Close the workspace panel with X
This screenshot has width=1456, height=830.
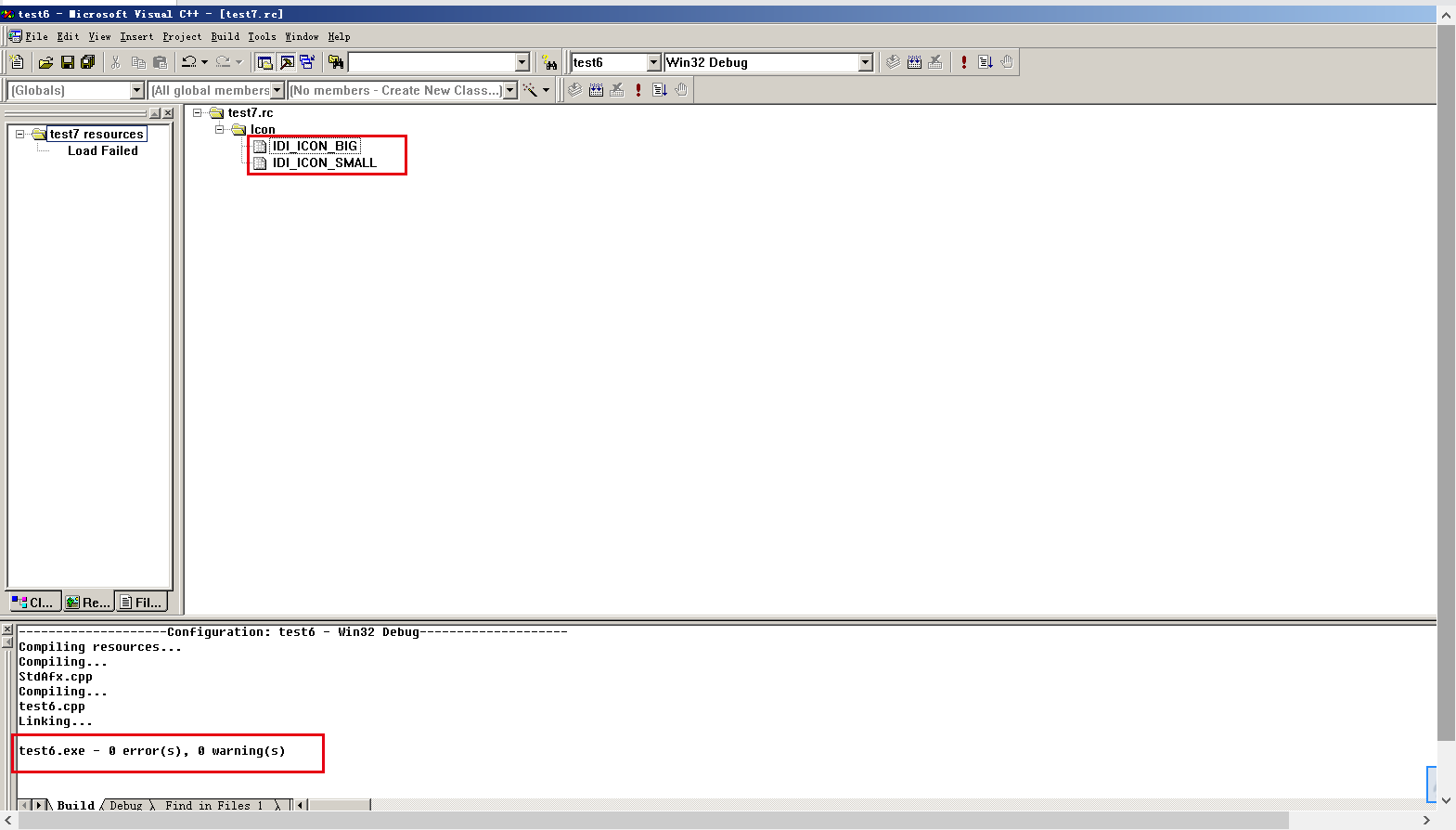coord(168,113)
